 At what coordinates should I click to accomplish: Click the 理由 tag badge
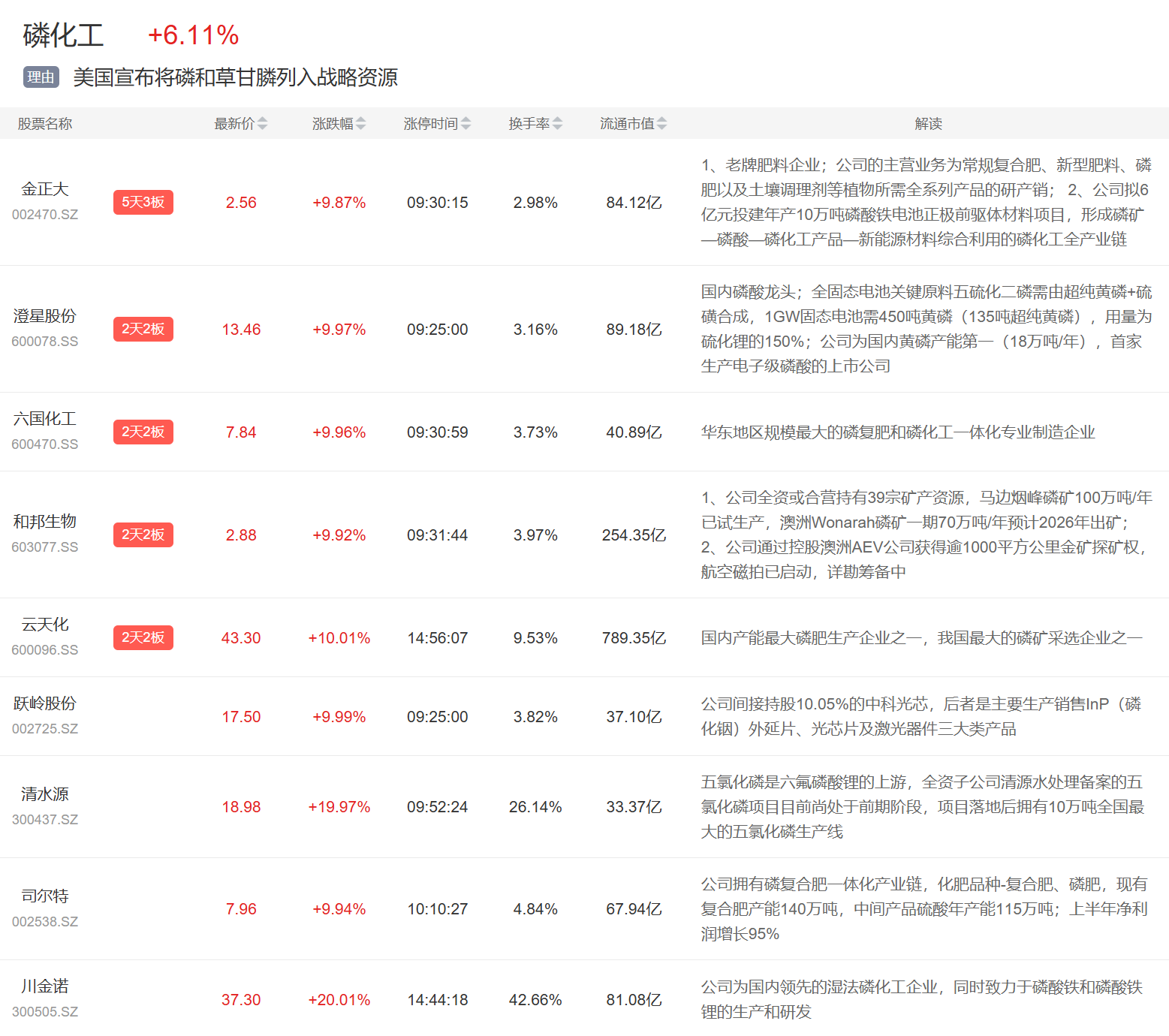click(41, 77)
